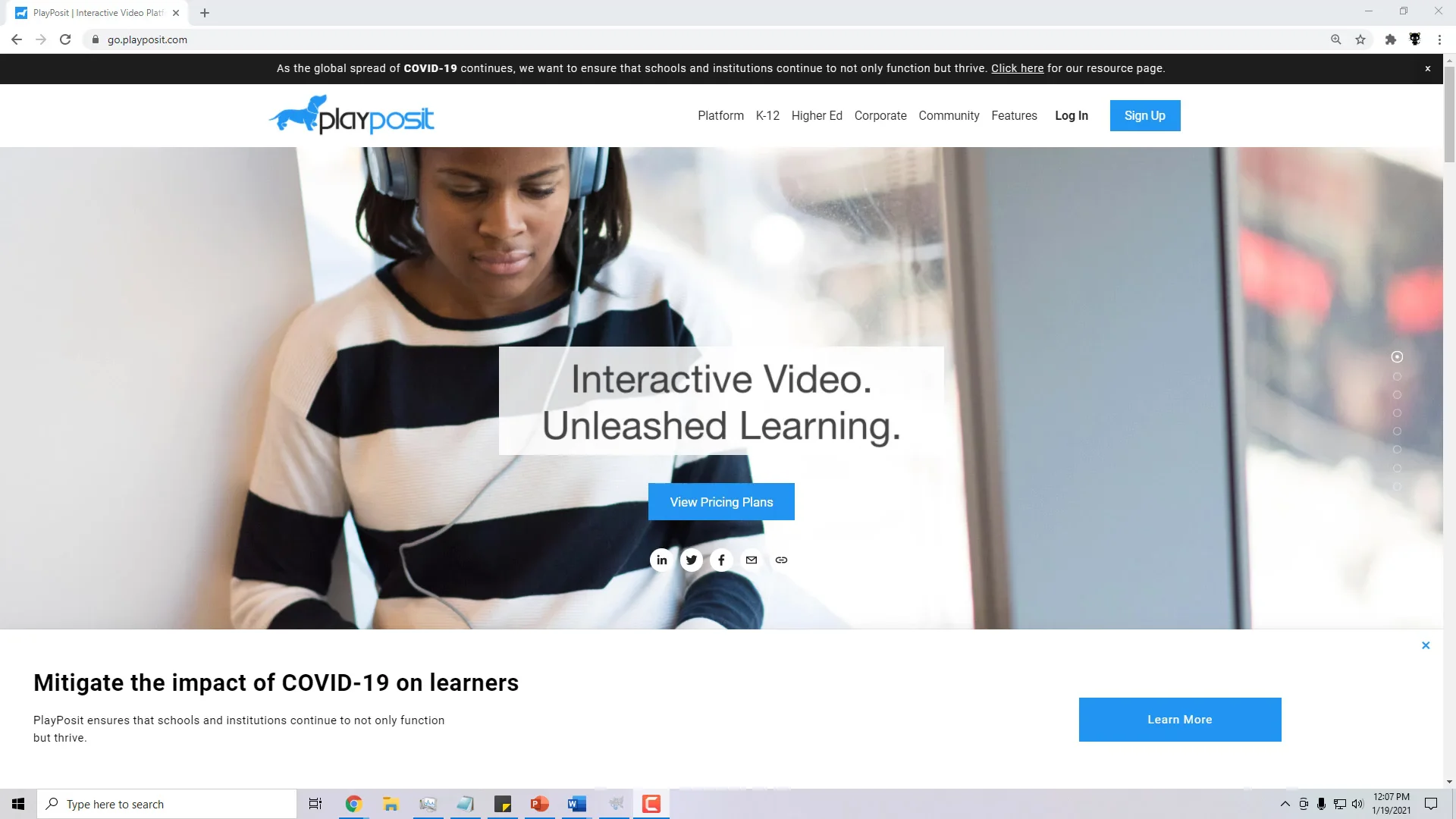Switch to the PlayPosit browser tab

click(91, 12)
